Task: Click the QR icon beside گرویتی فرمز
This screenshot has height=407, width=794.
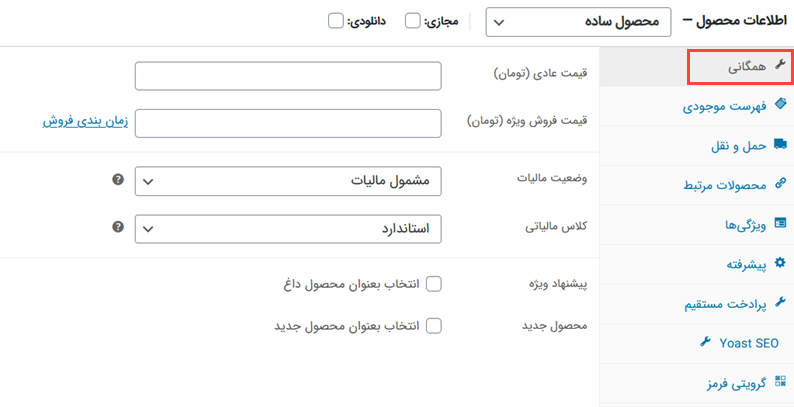Action: [780, 381]
